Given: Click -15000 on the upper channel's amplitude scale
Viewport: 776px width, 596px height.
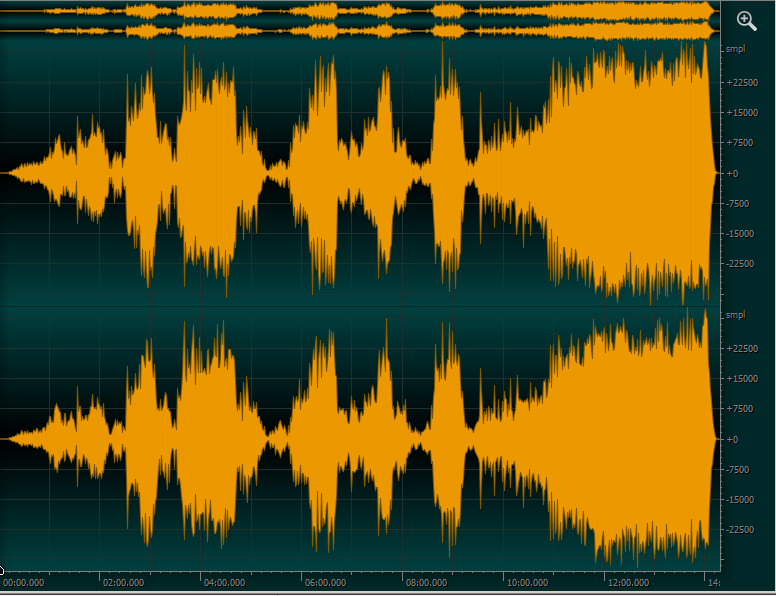Looking at the screenshot, I should [741, 234].
